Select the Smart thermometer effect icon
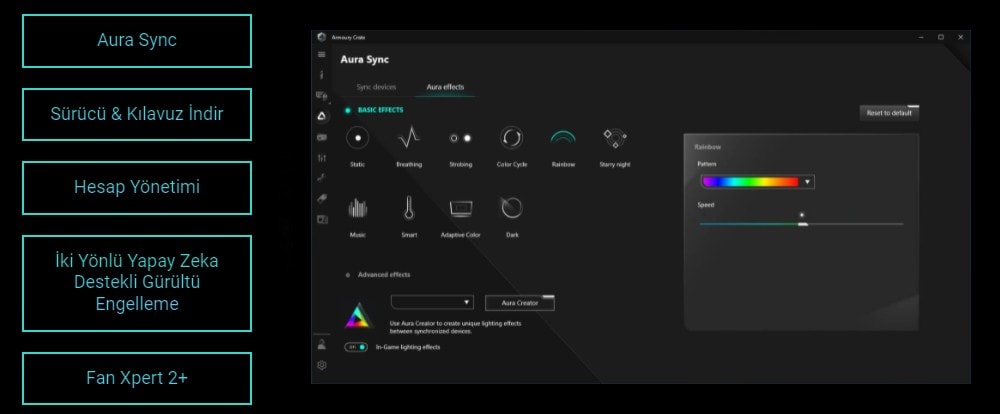The width and height of the screenshot is (1000, 414). [409, 209]
